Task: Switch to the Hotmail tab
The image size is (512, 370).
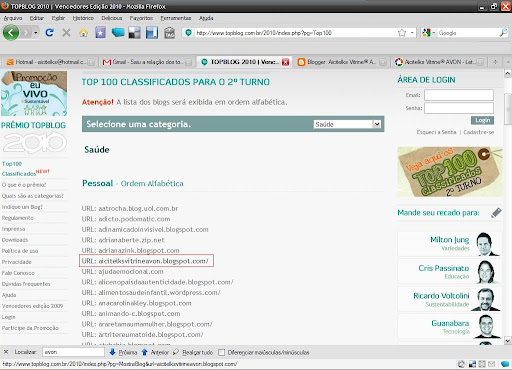Action: (50, 62)
